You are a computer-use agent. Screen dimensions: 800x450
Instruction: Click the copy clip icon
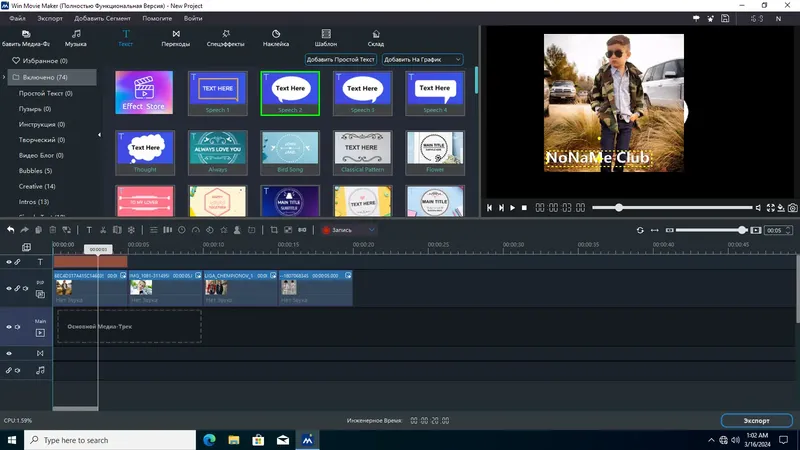(x=38, y=230)
